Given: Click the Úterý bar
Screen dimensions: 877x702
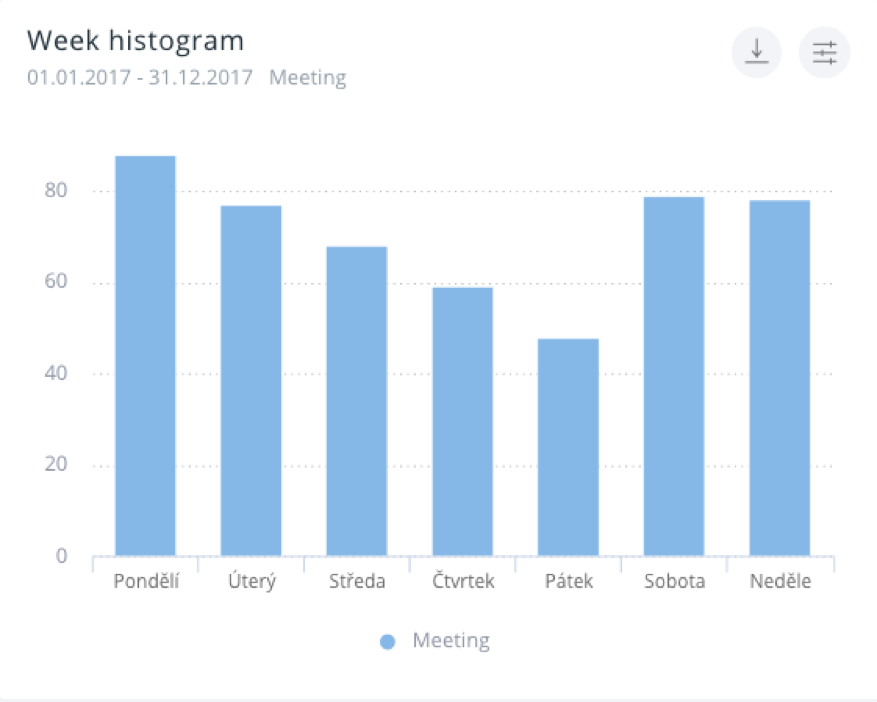Looking at the screenshot, I should click(251, 381).
